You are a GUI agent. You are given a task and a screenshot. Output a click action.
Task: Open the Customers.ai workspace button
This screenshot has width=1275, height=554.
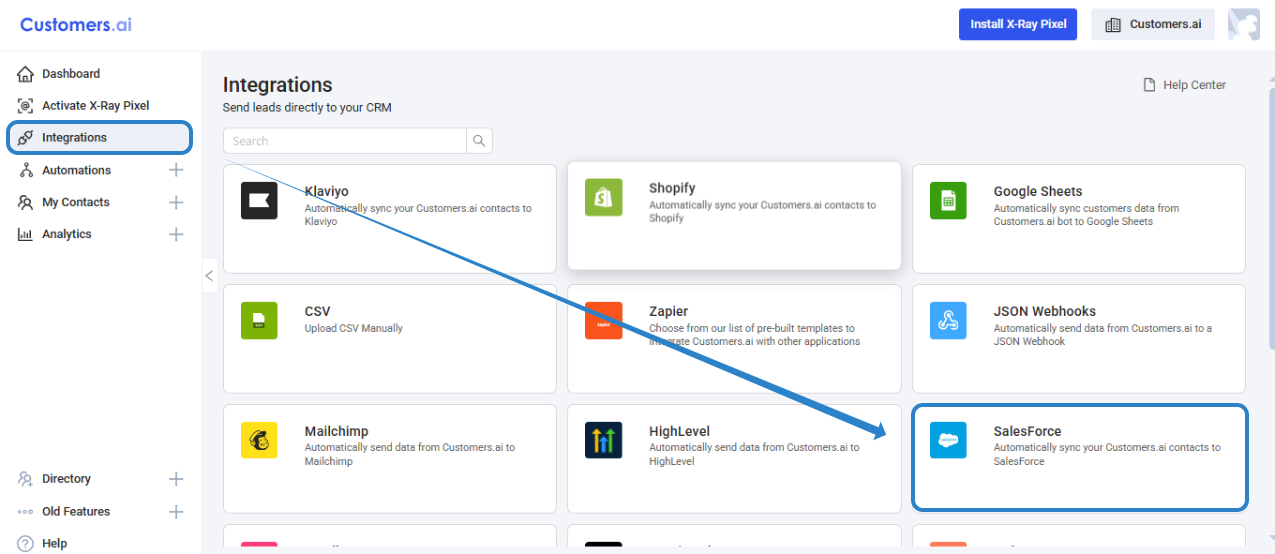(1153, 24)
